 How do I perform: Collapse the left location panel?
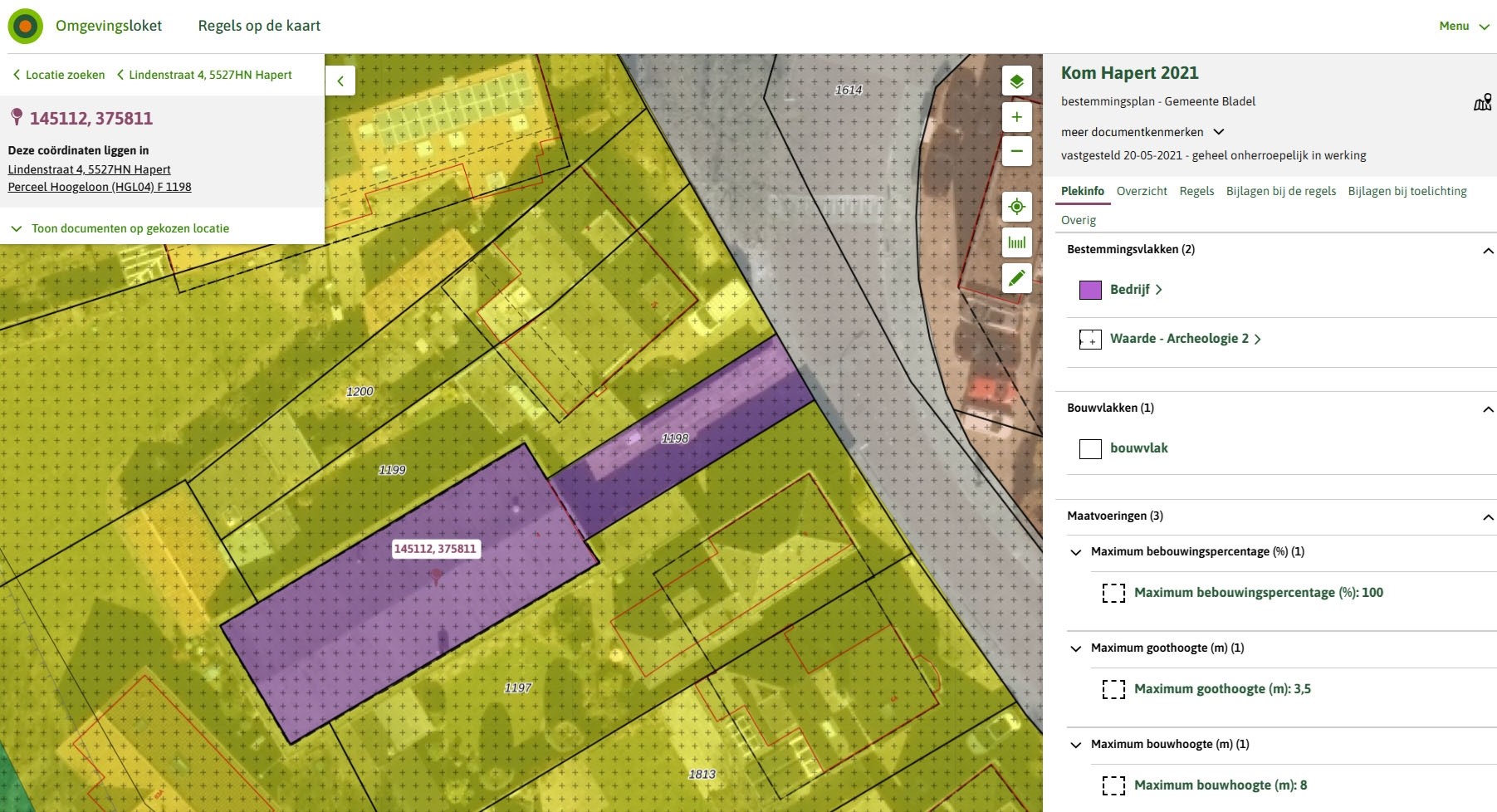click(x=340, y=81)
